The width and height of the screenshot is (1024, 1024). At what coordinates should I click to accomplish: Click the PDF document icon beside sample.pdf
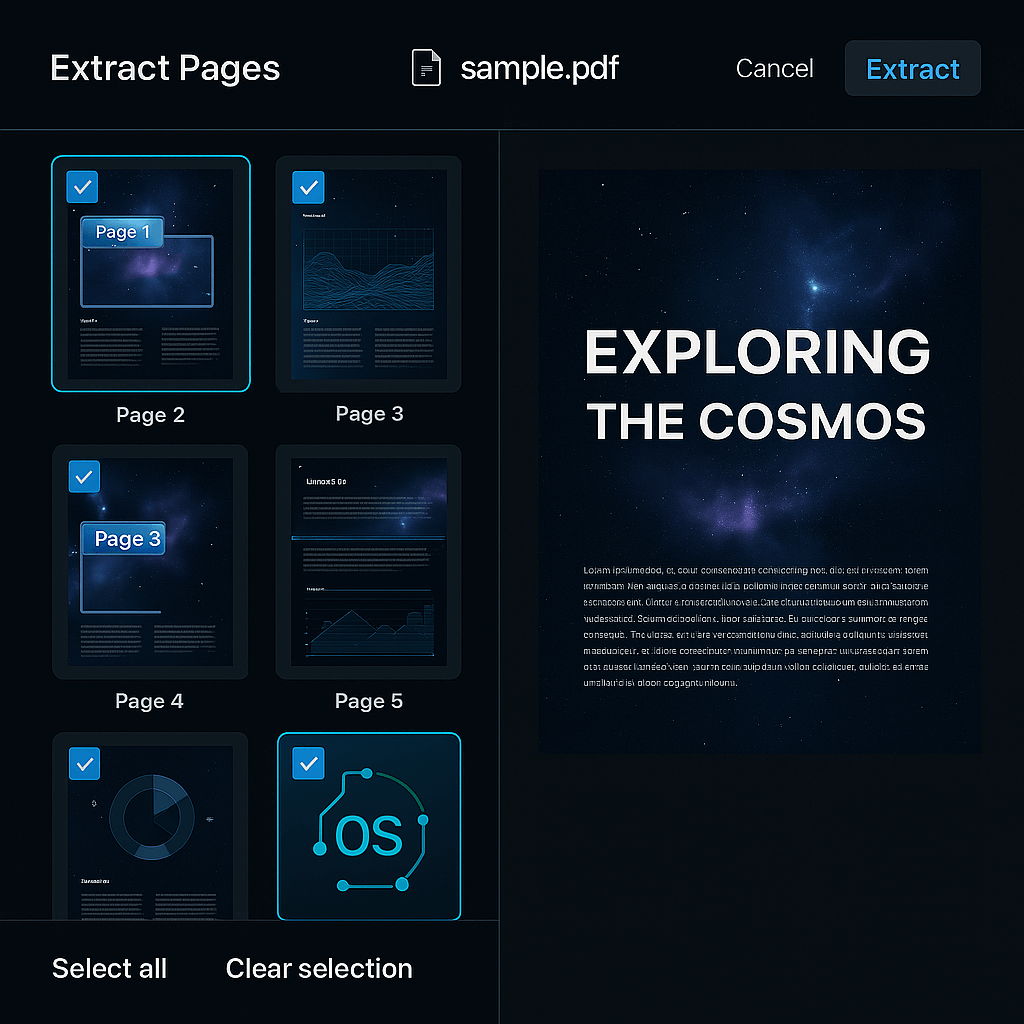426,68
